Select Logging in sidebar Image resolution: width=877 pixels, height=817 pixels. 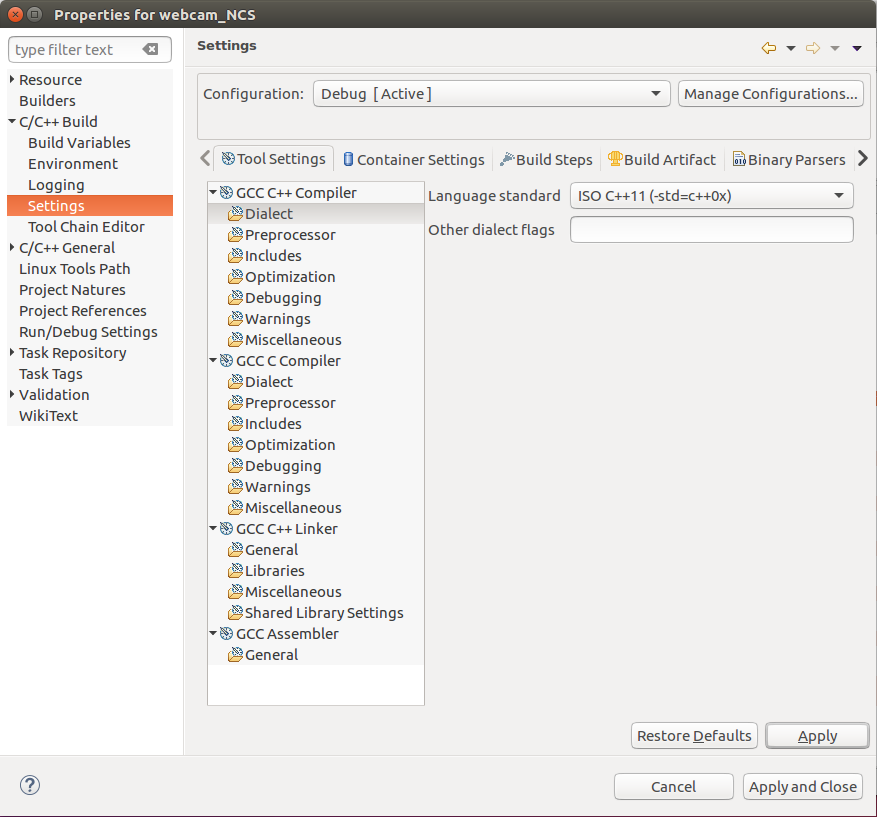pos(56,185)
